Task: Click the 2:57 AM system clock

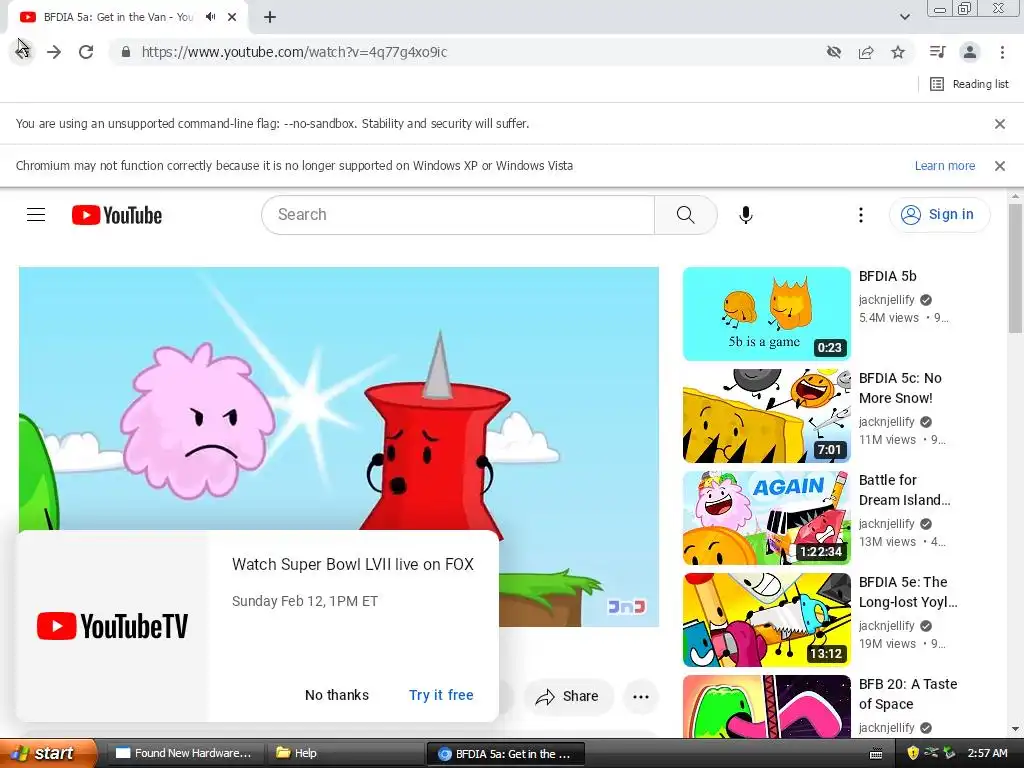Action: (x=987, y=753)
